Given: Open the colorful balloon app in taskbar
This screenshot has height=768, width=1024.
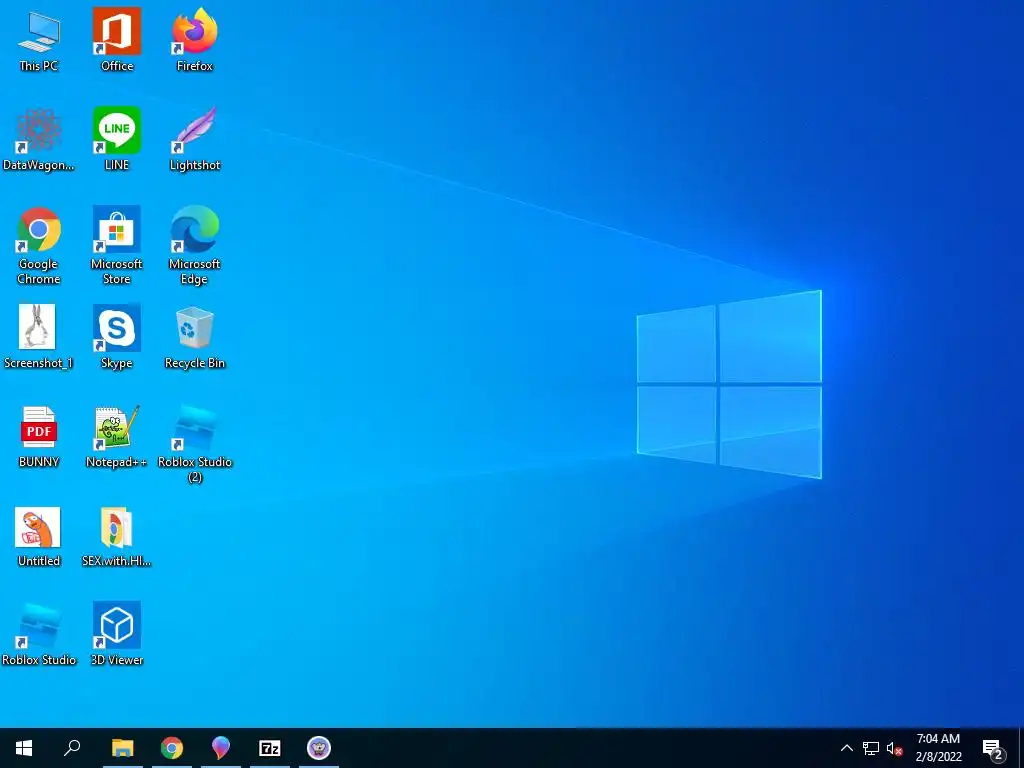Looking at the screenshot, I should click(x=221, y=748).
